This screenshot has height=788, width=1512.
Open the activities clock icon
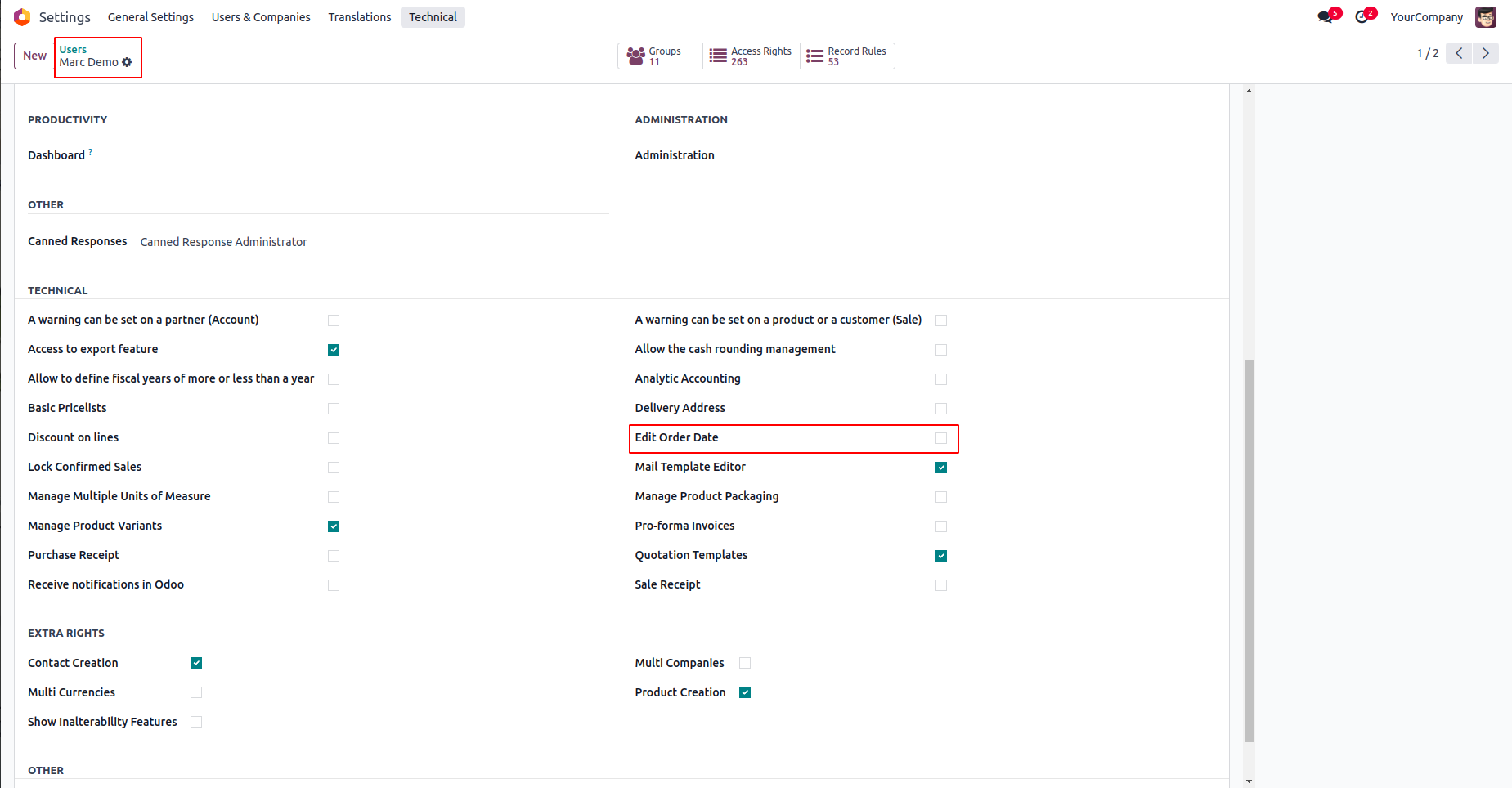pos(1362,17)
